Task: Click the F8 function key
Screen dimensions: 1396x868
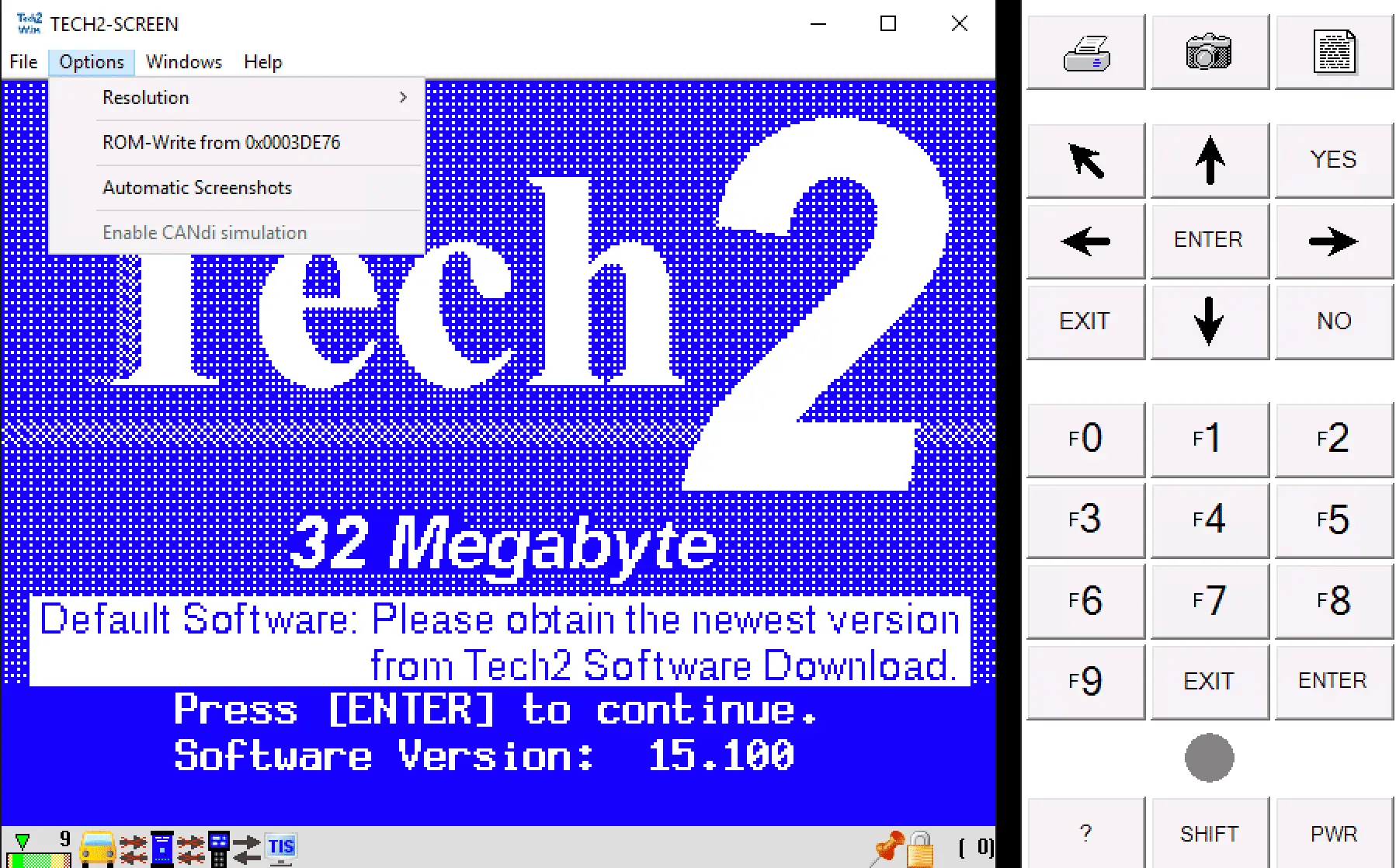Action: (x=1334, y=601)
